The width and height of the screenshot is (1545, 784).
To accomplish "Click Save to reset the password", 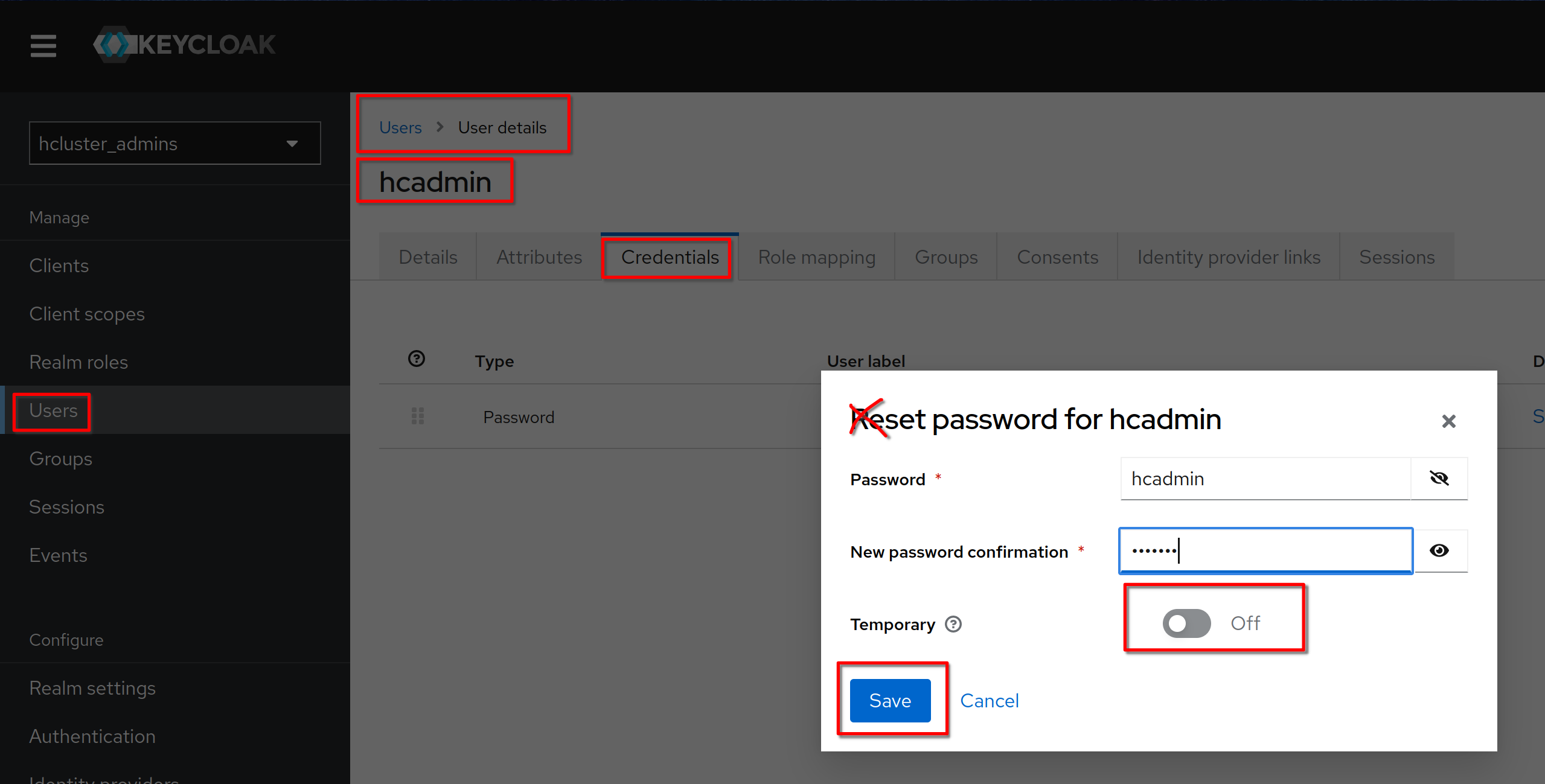I will pyautogui.click(x=890, y=701).
